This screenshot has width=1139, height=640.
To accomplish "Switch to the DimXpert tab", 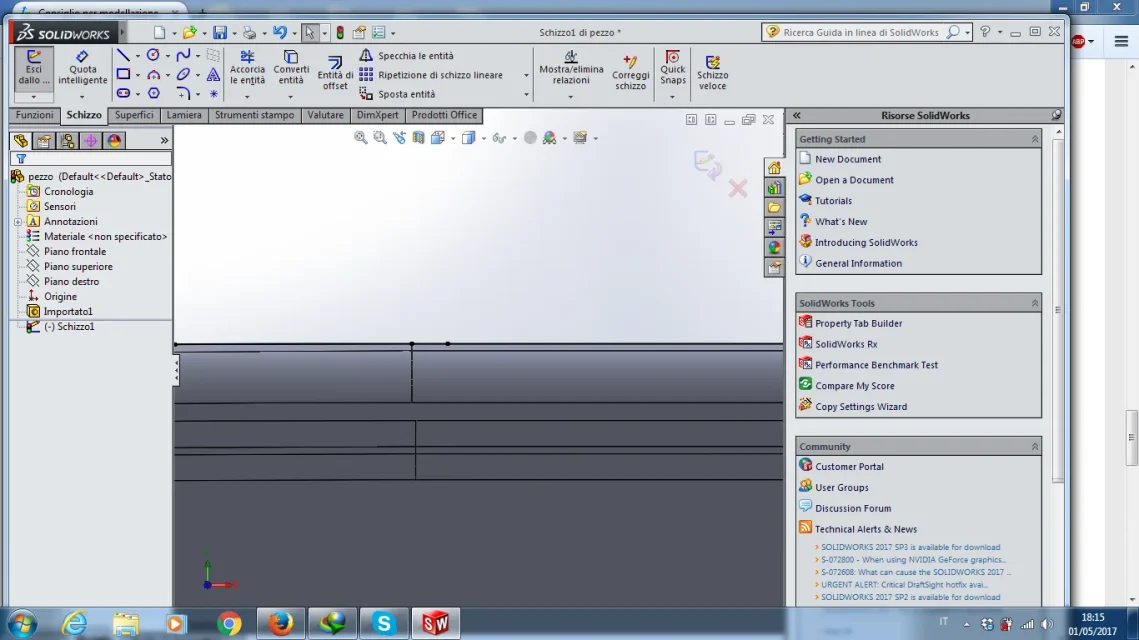I will [x=378, y=115].
